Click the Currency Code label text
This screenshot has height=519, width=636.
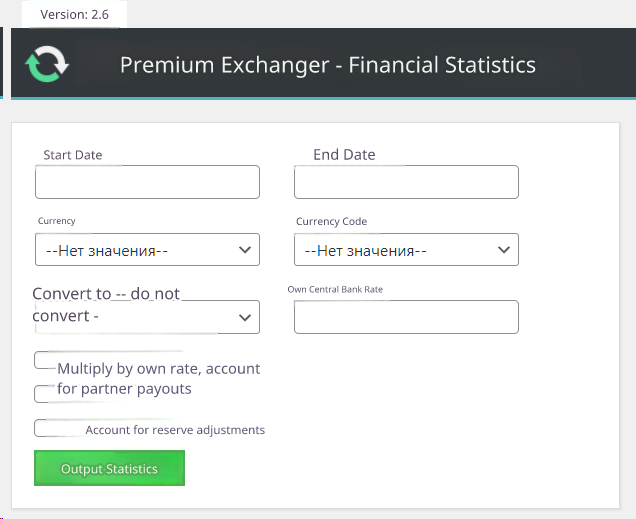coord(331,222)
